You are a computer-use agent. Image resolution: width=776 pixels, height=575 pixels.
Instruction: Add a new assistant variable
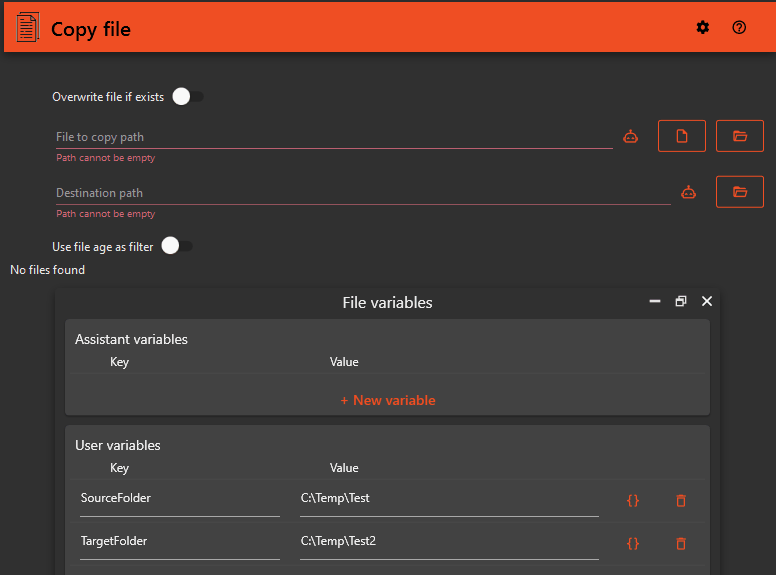(387, 400)
